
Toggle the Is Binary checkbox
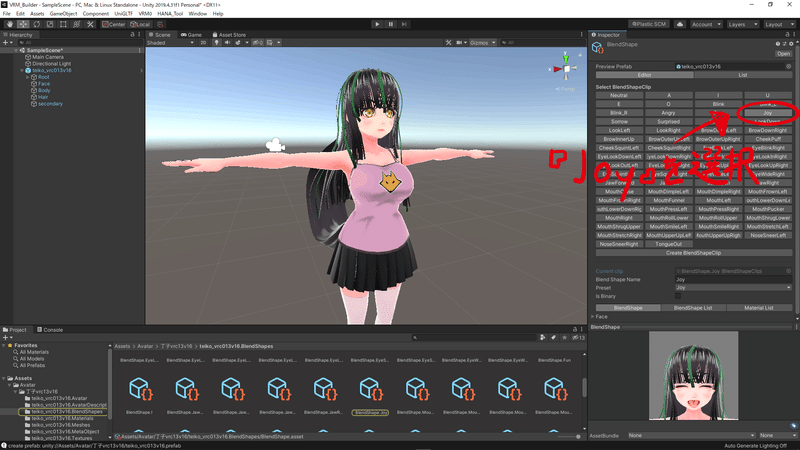678,296
